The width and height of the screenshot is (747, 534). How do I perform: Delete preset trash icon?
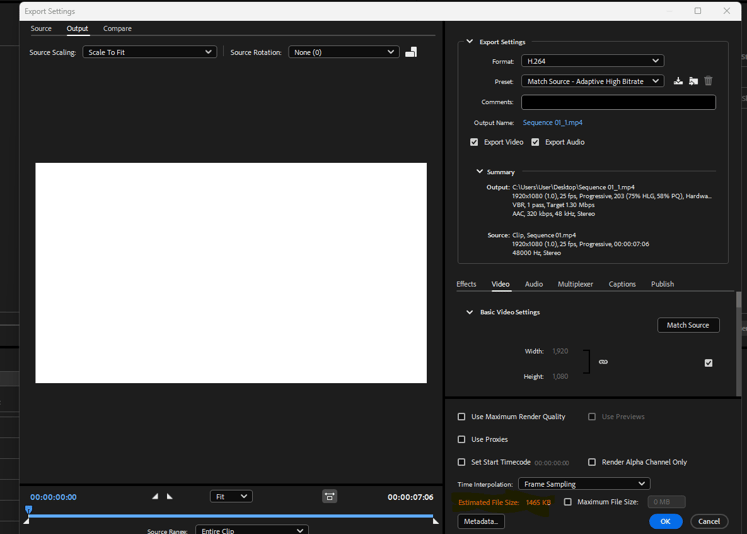708,81
